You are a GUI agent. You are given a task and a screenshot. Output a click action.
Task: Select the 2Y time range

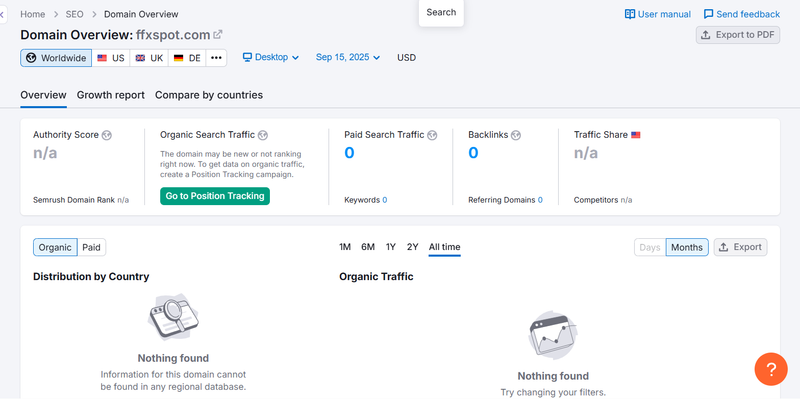(x=413, y=247)
